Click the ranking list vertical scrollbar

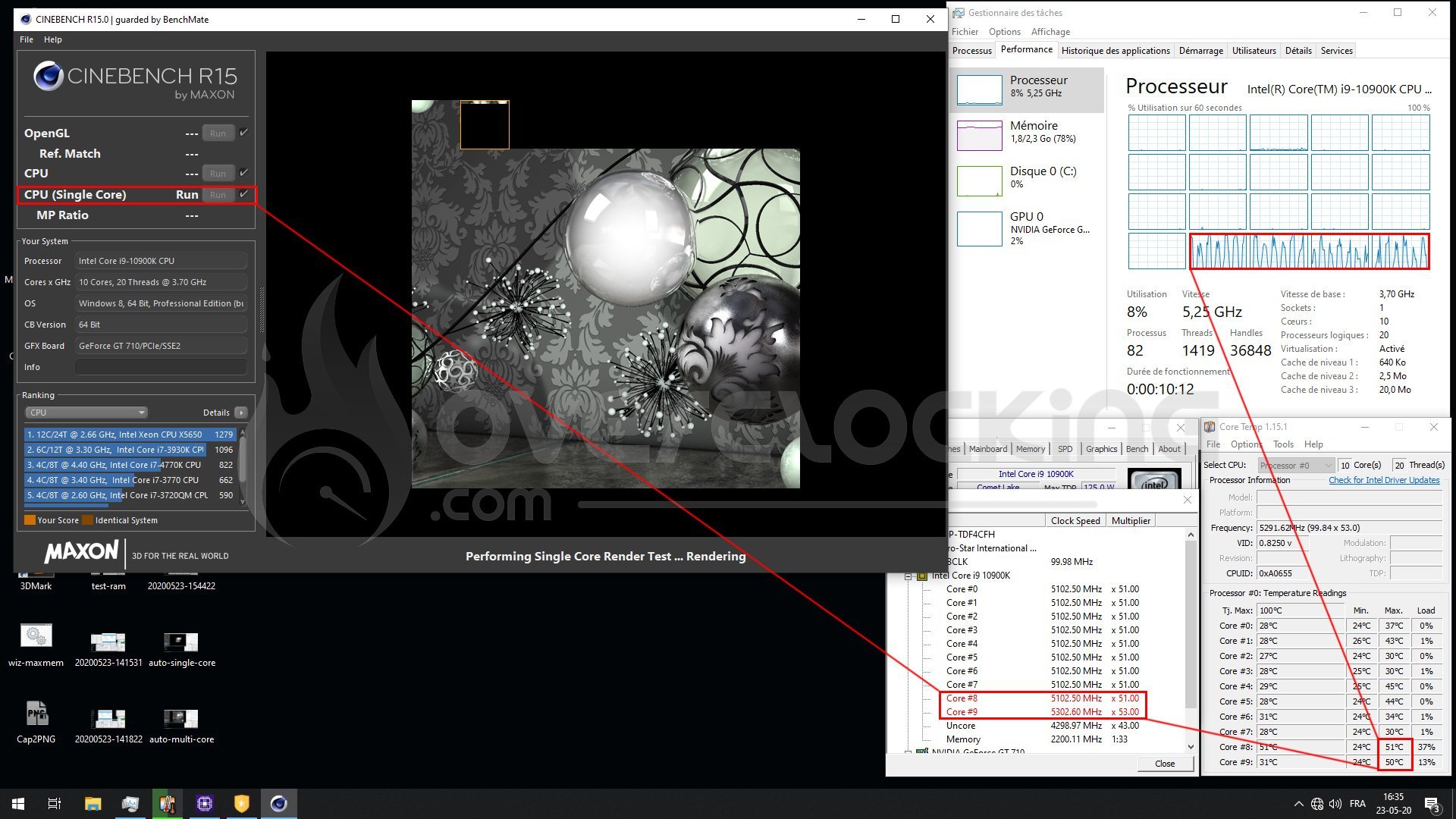243,466
